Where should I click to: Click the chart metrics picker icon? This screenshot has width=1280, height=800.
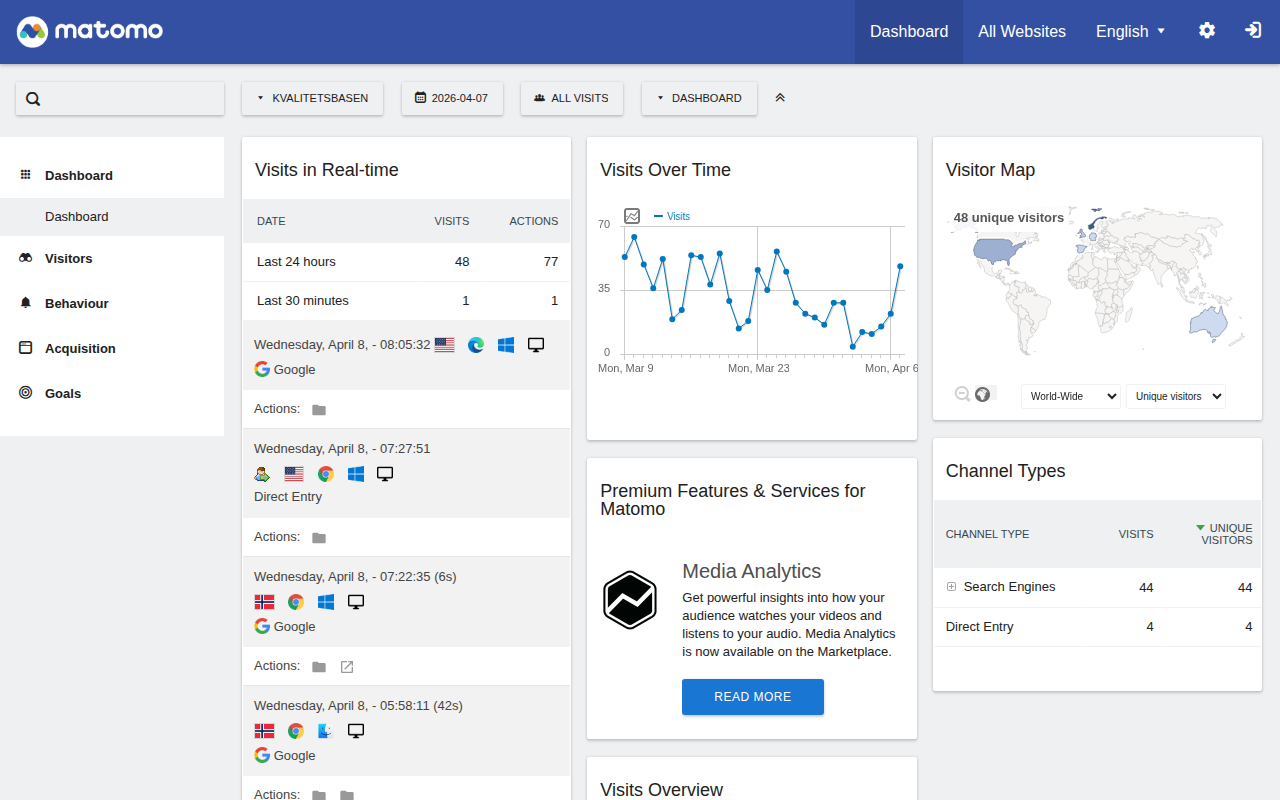pyautogui.click(x=632, y=216)
